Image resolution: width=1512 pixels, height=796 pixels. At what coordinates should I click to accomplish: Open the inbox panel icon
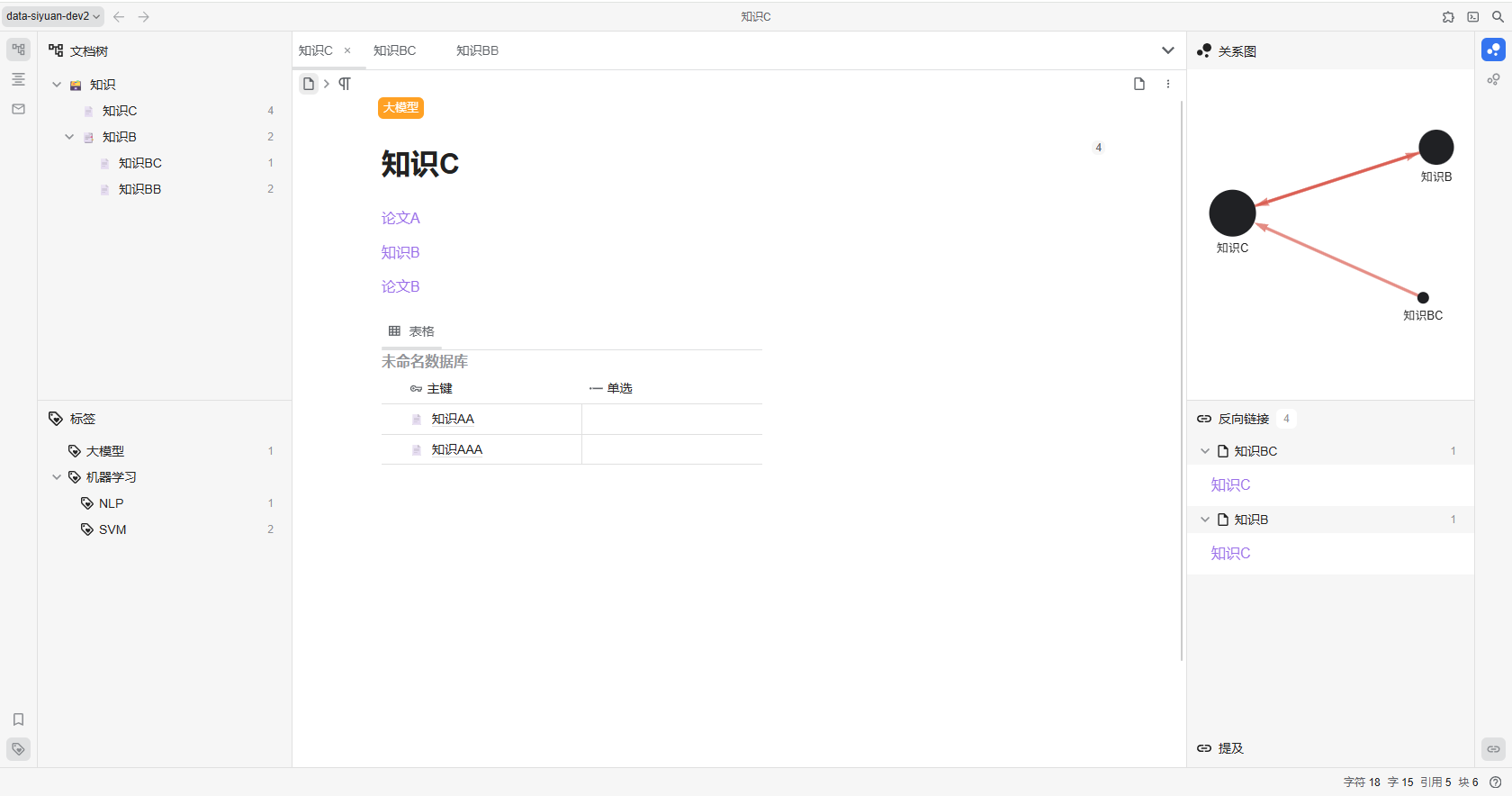18,109
